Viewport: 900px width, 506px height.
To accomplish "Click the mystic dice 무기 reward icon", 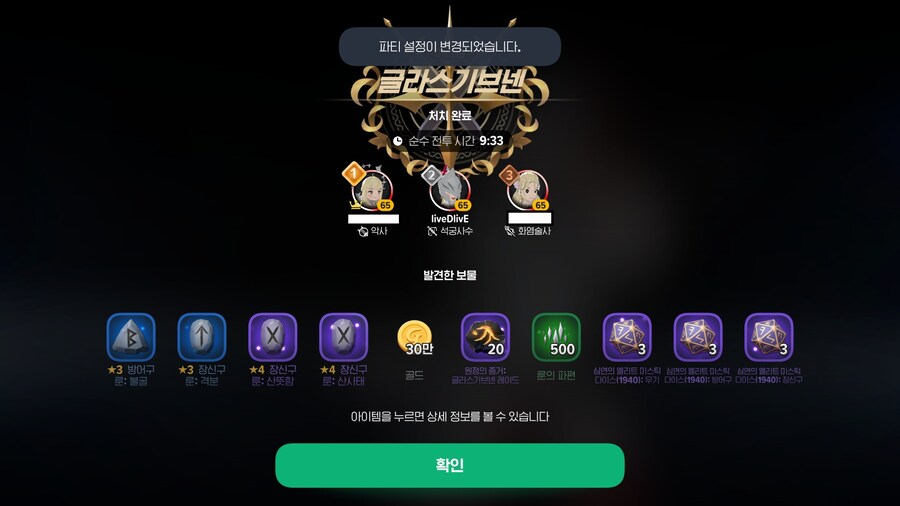I will click(x=627, y=337).
